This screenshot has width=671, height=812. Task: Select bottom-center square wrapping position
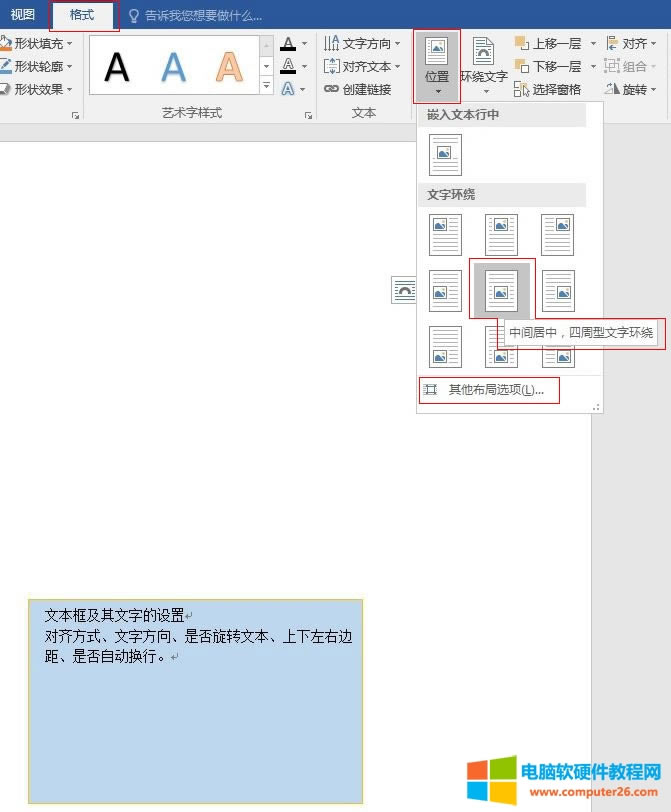pyautogui.click(x=501, y=346)
